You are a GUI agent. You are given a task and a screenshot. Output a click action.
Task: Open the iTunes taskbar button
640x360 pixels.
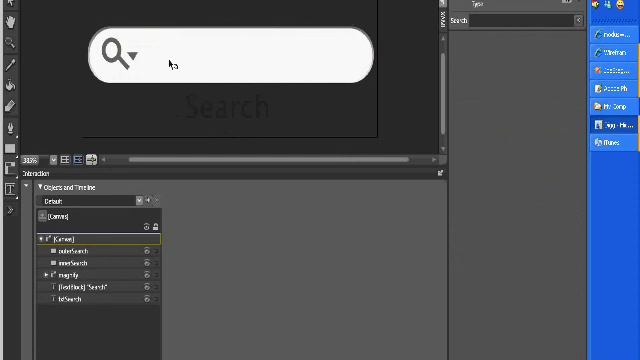[x=613, y=142]
